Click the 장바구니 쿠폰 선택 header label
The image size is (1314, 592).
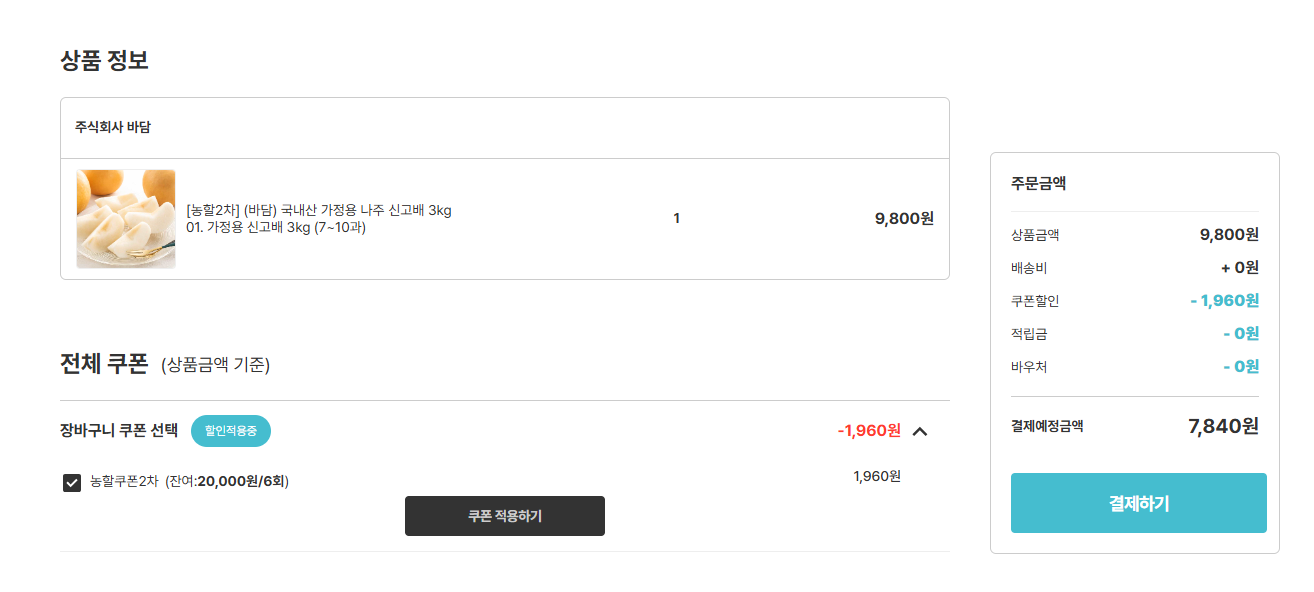click(119, 431)
